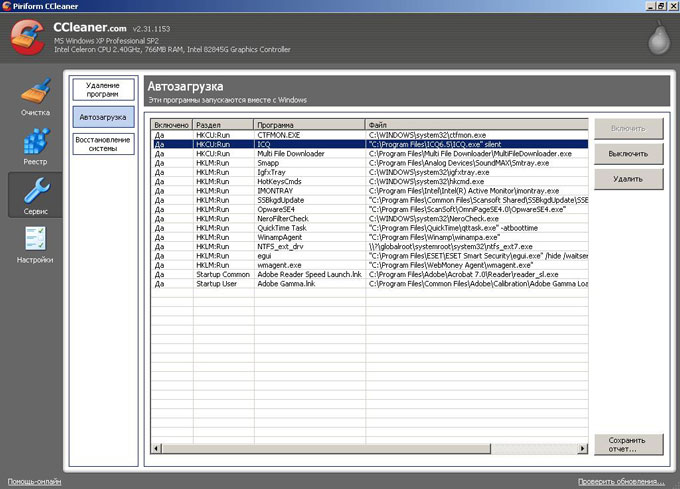Sort by the Файл column header
This screenshot has width=680, height=489.
click(x=477, y=125)
